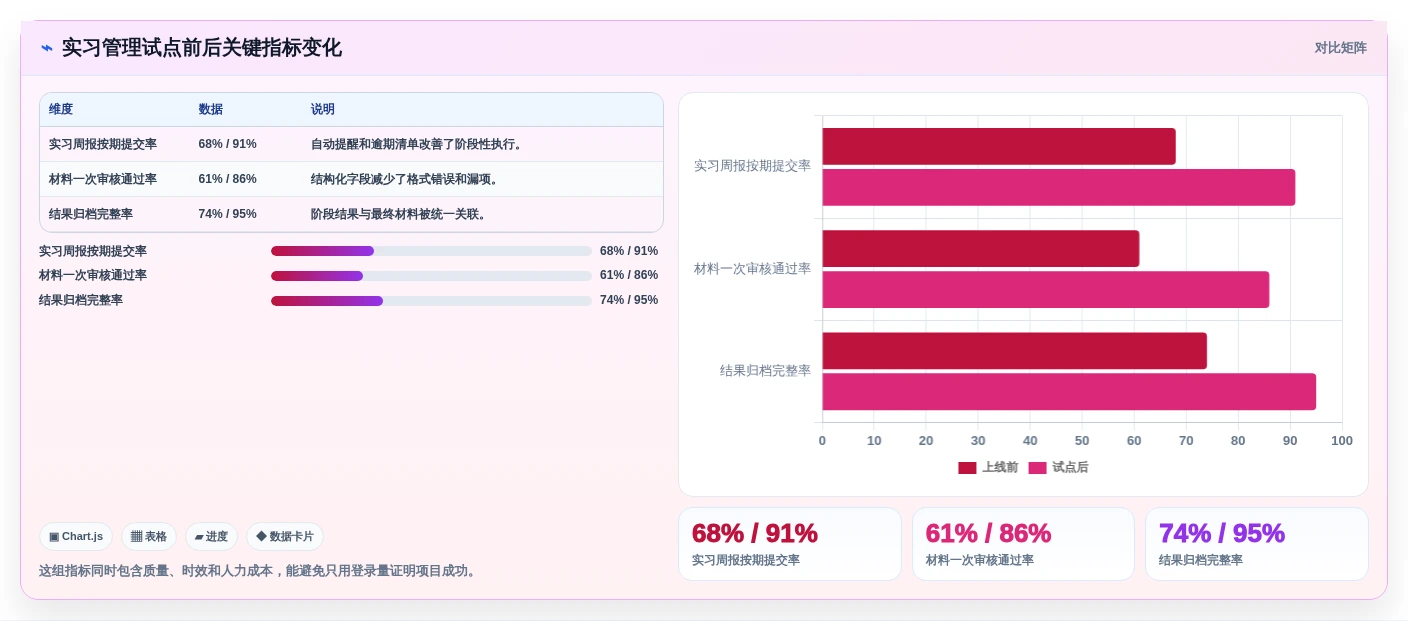Click the footer note about 质量、时效和人力成本
1408x621 pixels.
click(x=260, y=571)
